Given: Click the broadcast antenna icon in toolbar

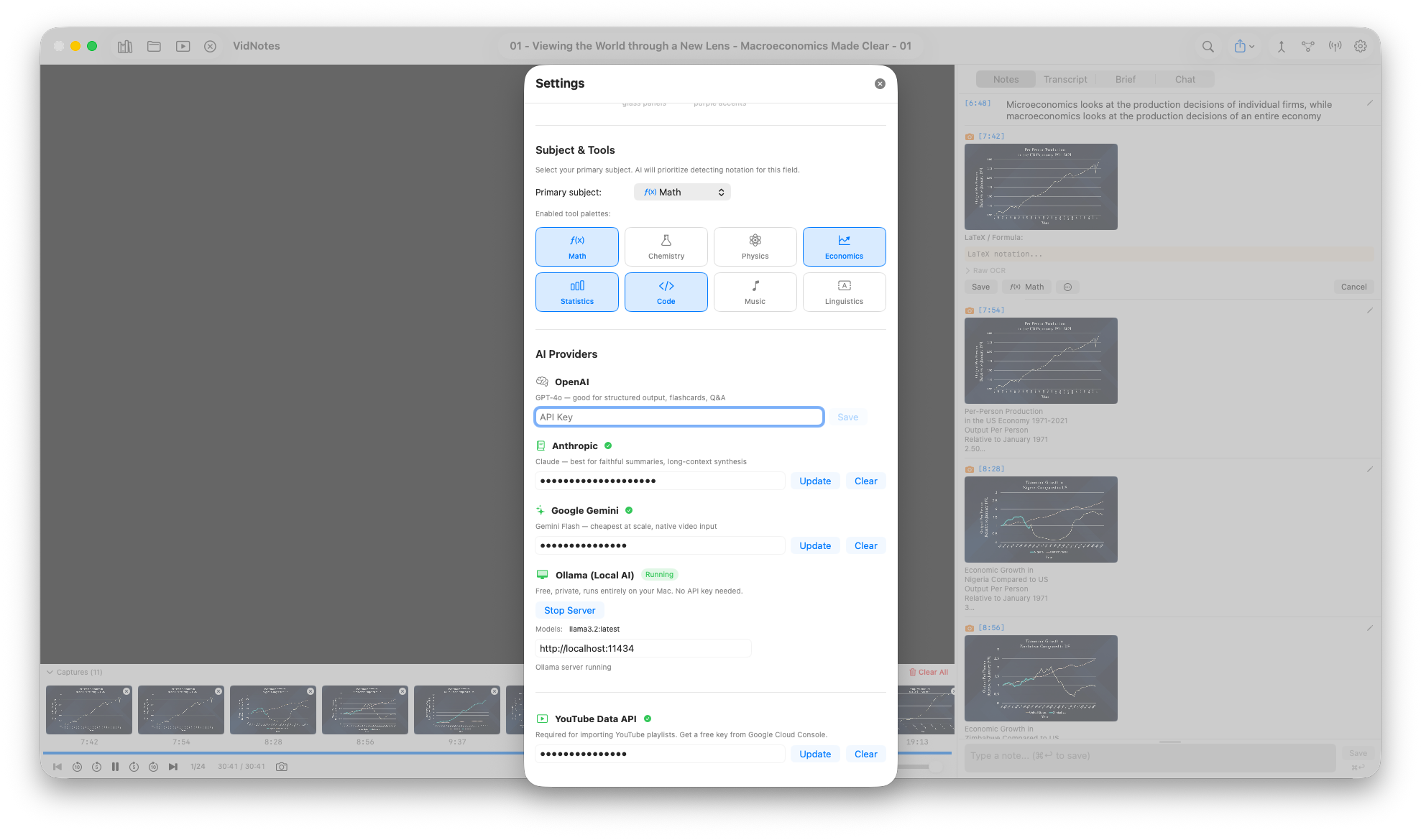Looking at the screenshot, I should [1335, 46].
